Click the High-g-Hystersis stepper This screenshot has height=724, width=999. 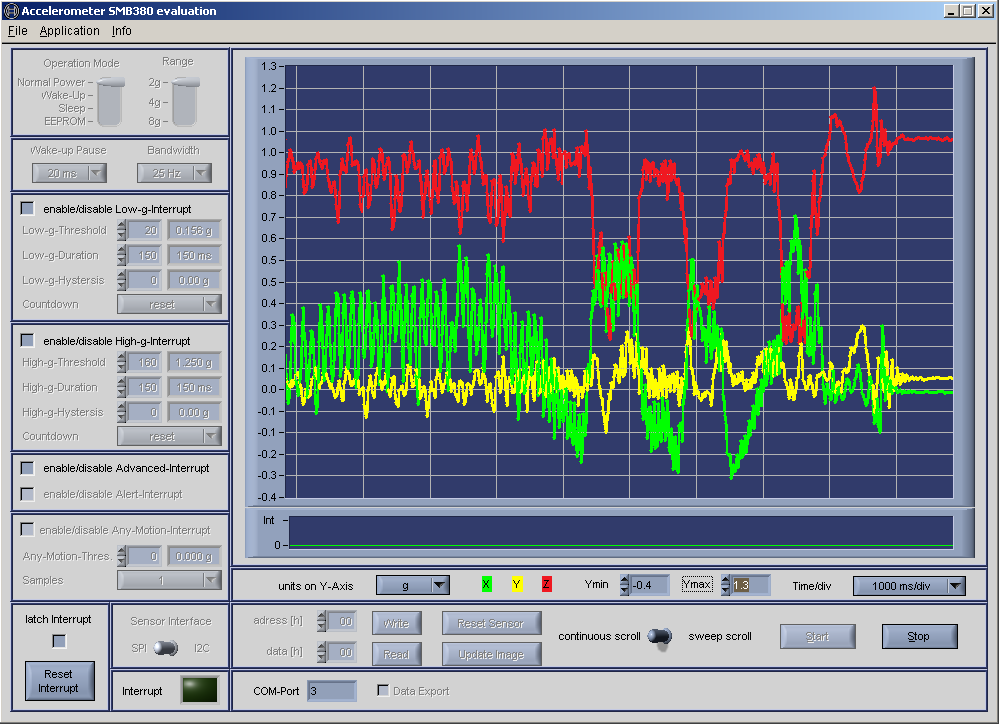(x=122, y=412)
